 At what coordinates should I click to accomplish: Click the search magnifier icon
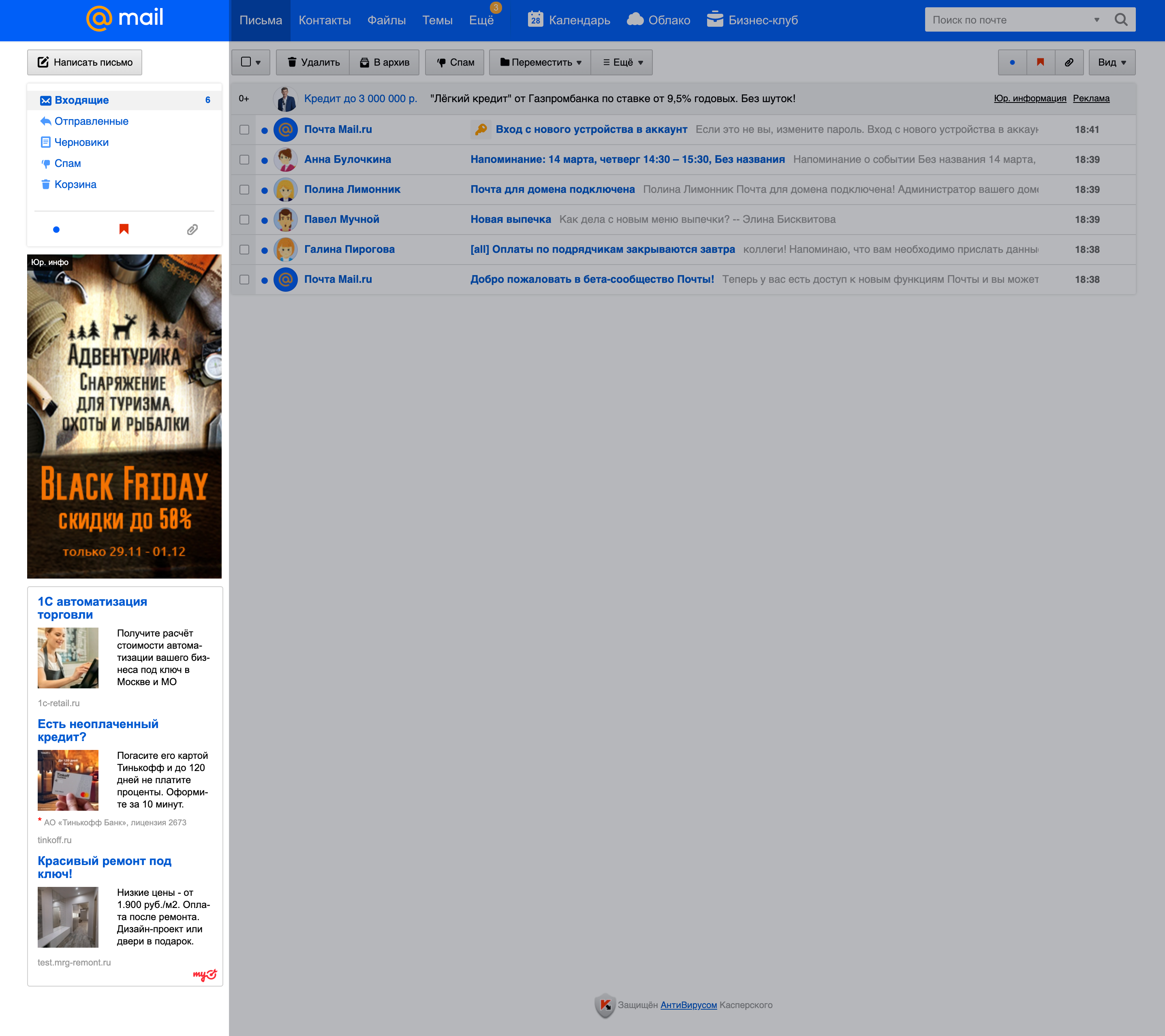(1120, 20)
